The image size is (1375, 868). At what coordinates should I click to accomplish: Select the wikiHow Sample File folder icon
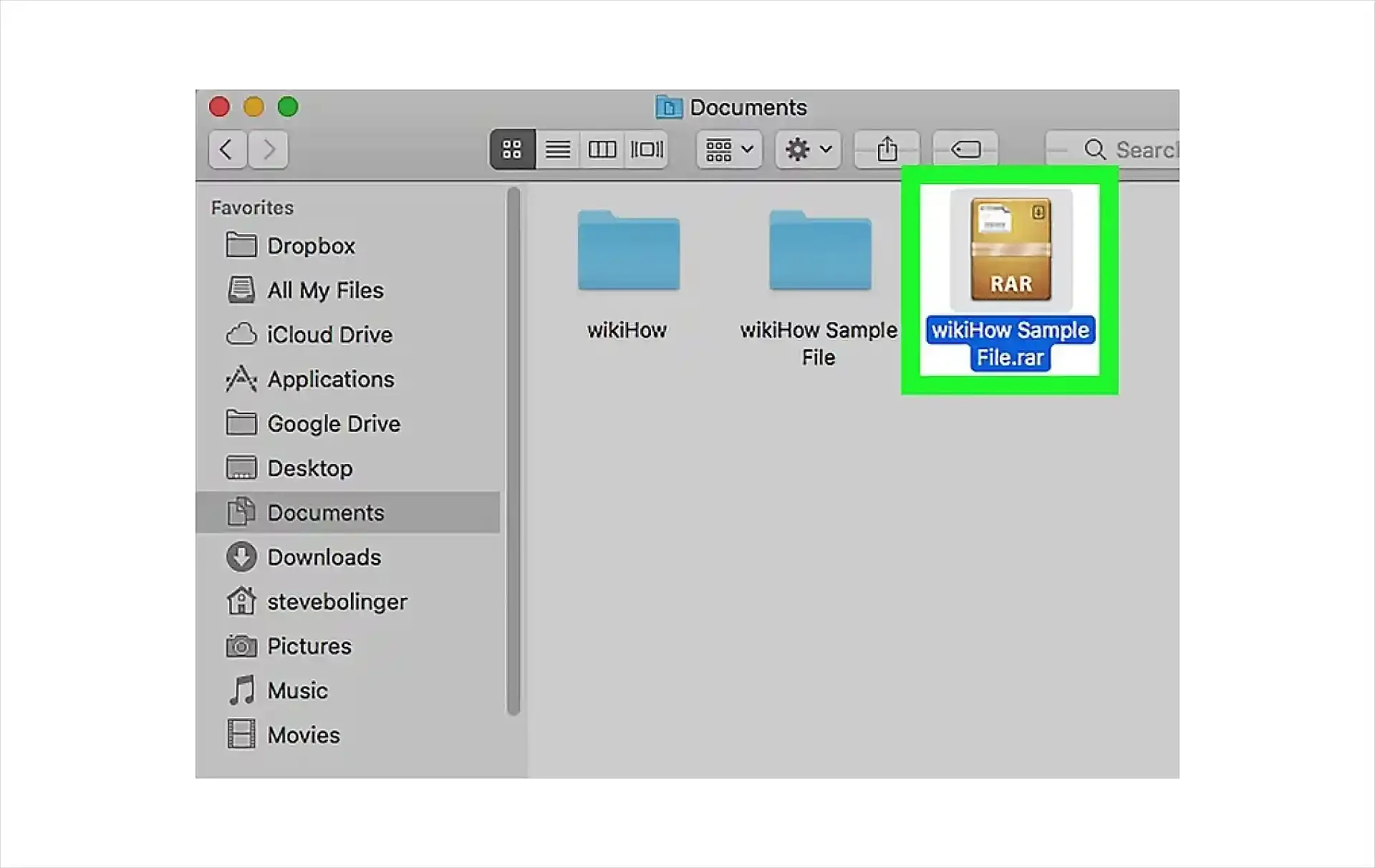(820, 250)
